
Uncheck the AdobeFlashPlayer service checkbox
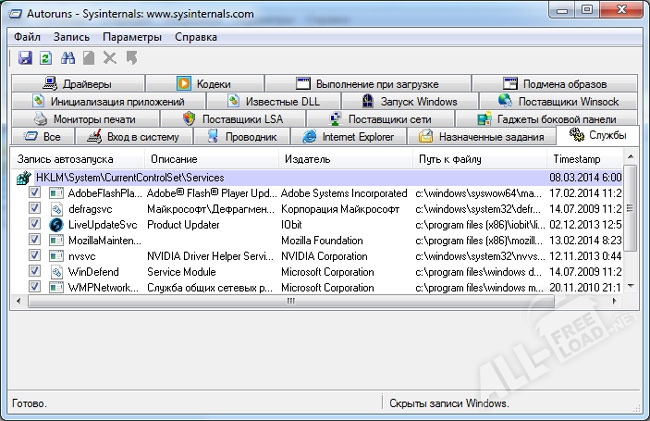coord(35,193)
